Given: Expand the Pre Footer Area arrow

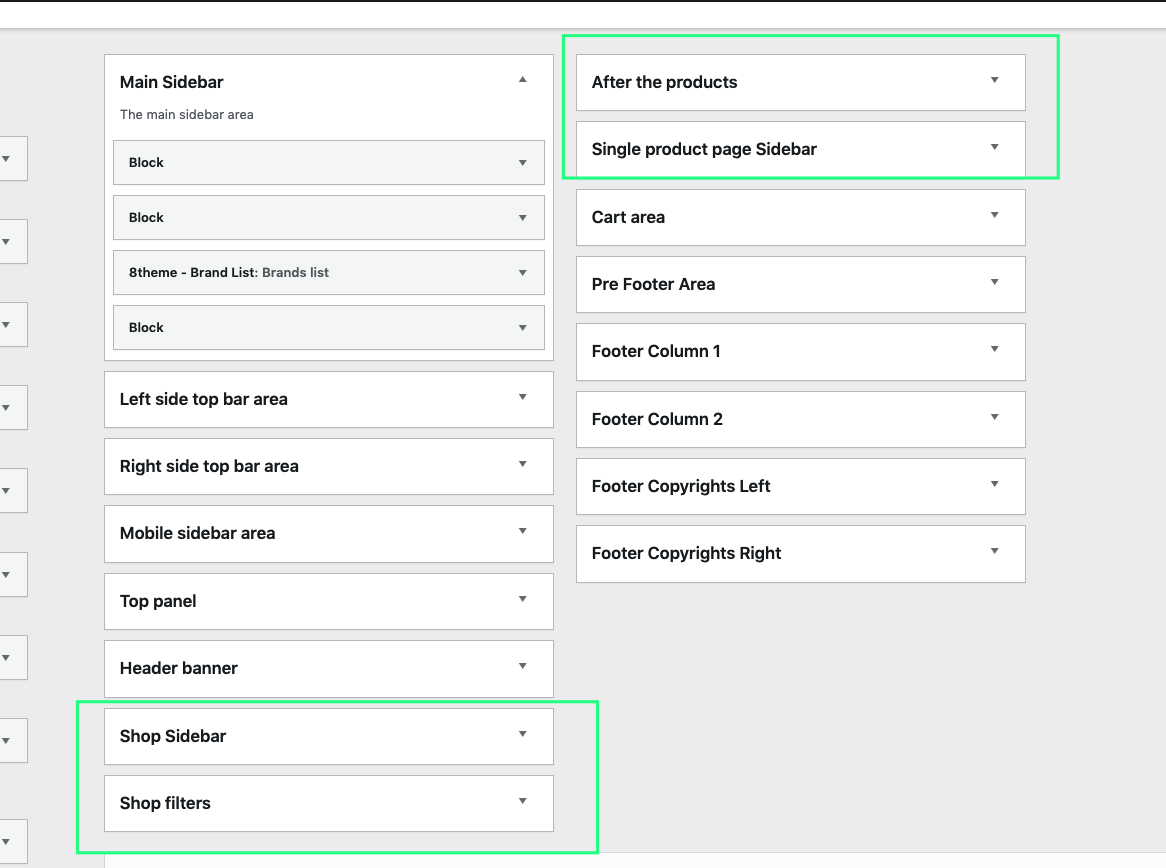Looking at the screenshot, I should (x=994, y=282).
